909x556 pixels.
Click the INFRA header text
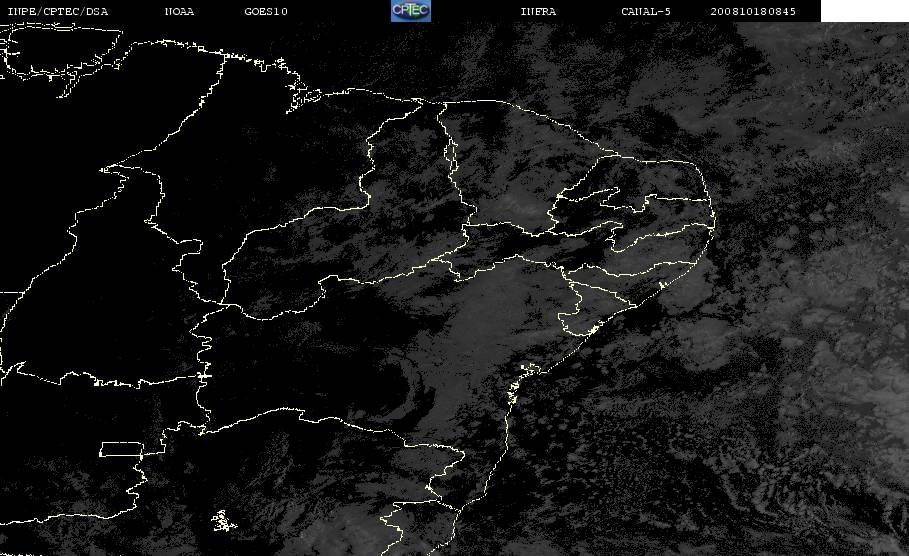coord(537,11)
